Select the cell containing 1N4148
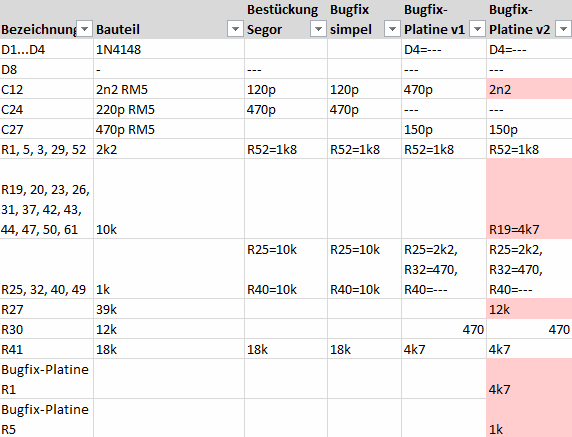 [x=169, y=49]
